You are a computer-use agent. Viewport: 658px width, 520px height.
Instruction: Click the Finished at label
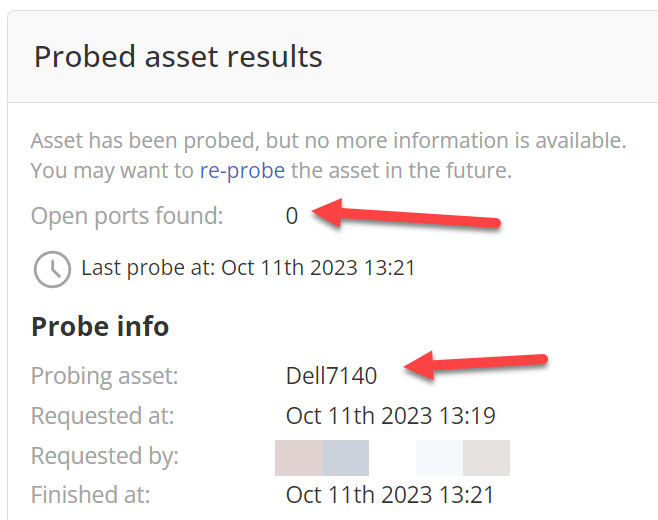coord(90,494)
